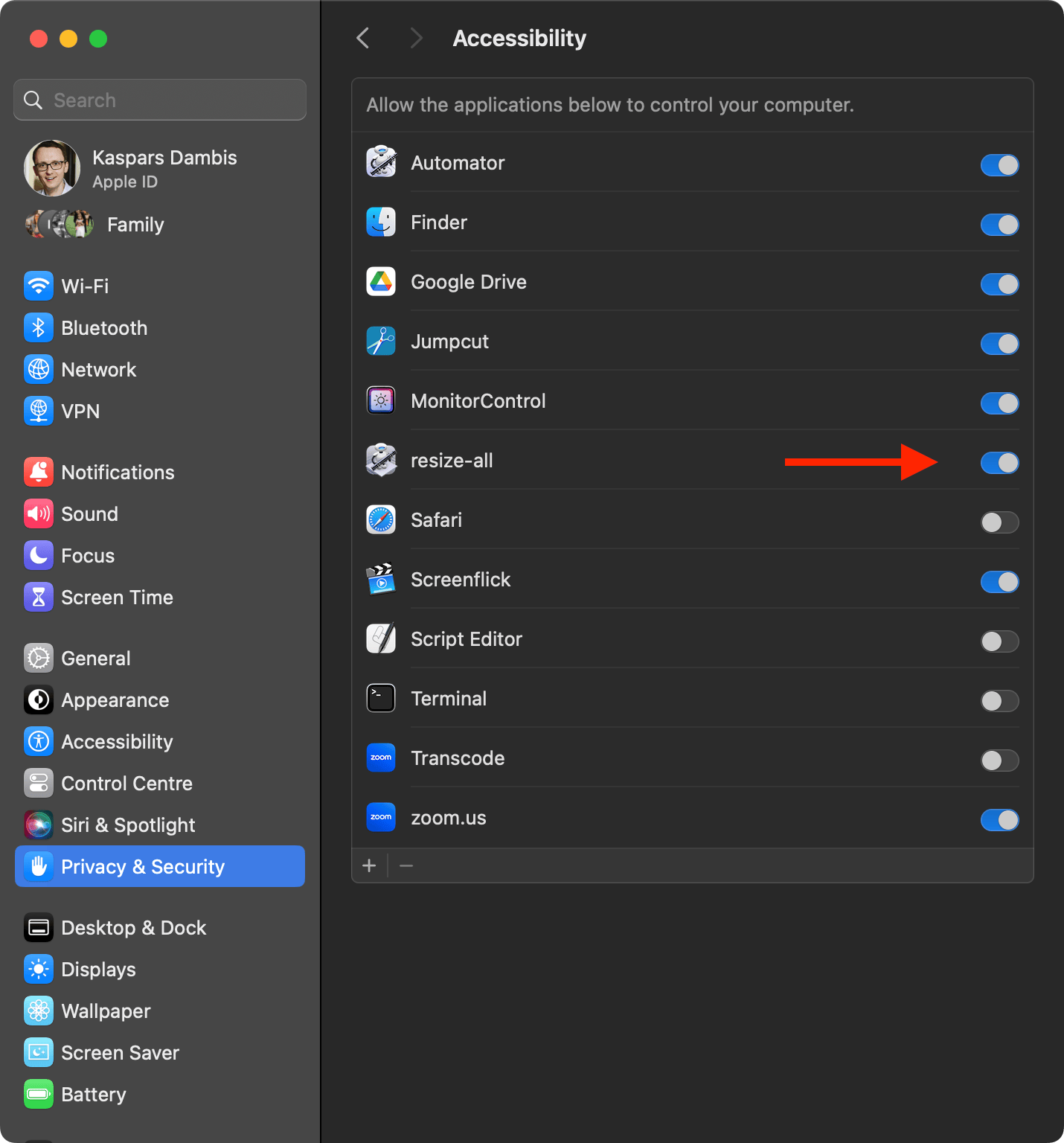Disable Automator accessibility access toggle
This screenshot has width=1064, height=1143.
tap(999, 165)
